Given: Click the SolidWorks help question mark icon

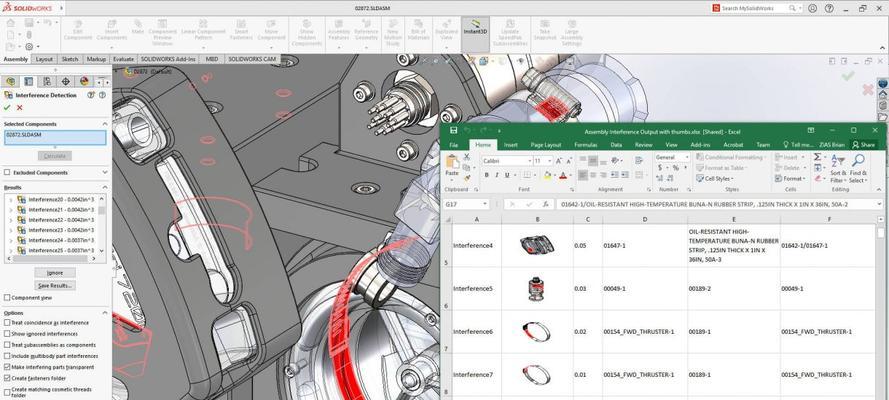Looking at the screenshot, I should [829, 8].
